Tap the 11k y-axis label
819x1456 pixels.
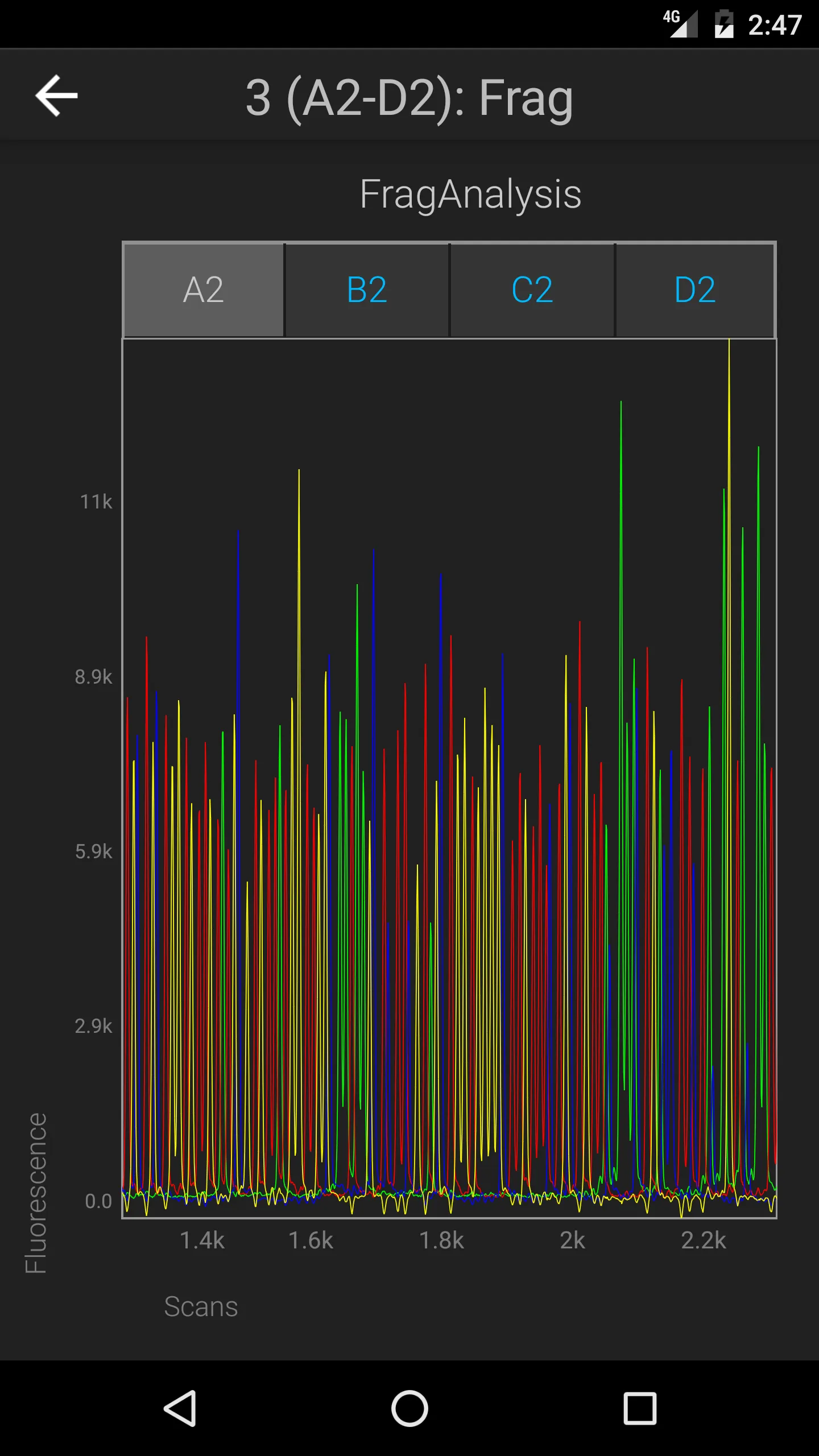(96, 502)
